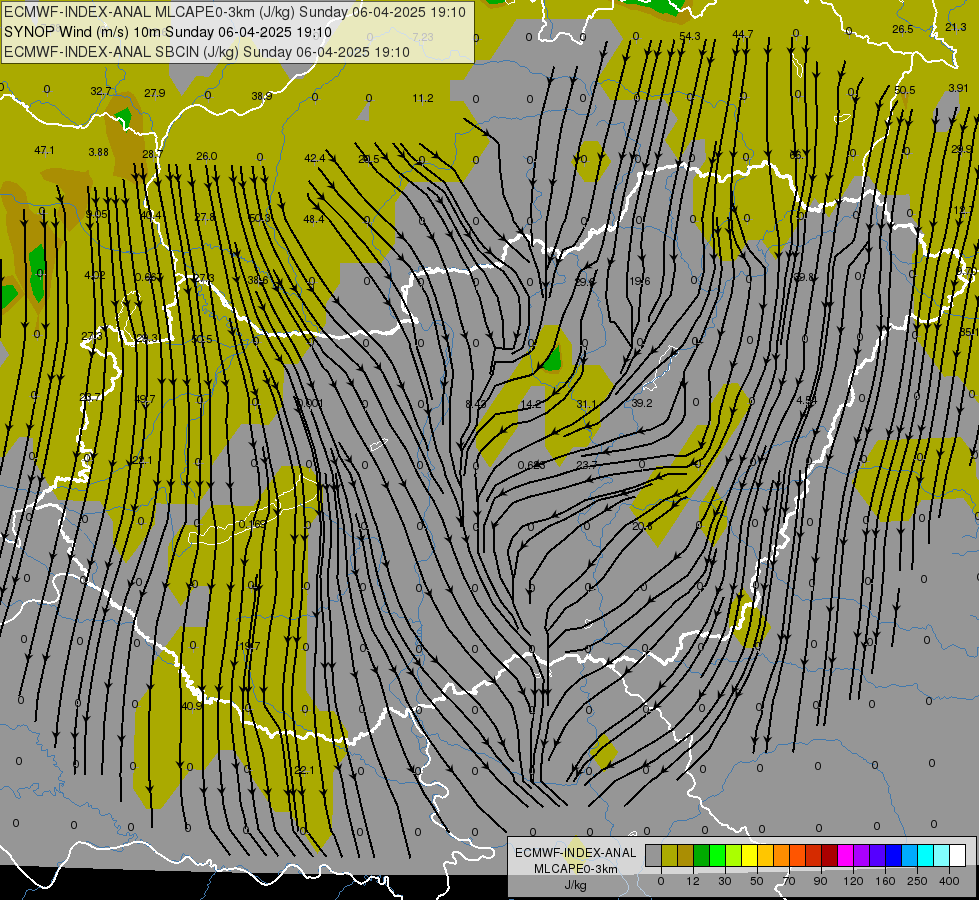
Task: Click the map value 21.3
Action: [956, 27]
